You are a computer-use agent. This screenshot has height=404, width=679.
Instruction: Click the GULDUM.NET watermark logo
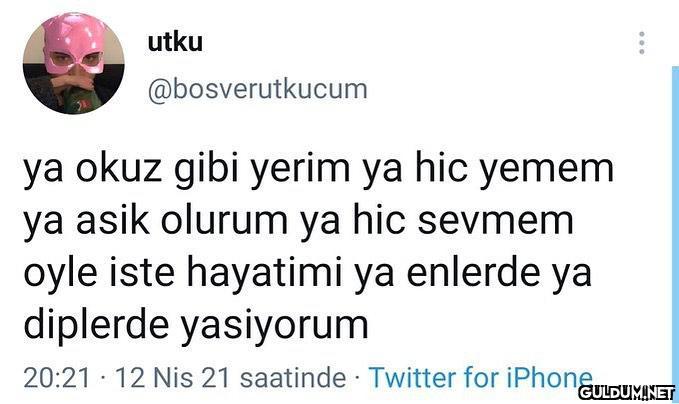pyautogui.click(x=627, y=392)
